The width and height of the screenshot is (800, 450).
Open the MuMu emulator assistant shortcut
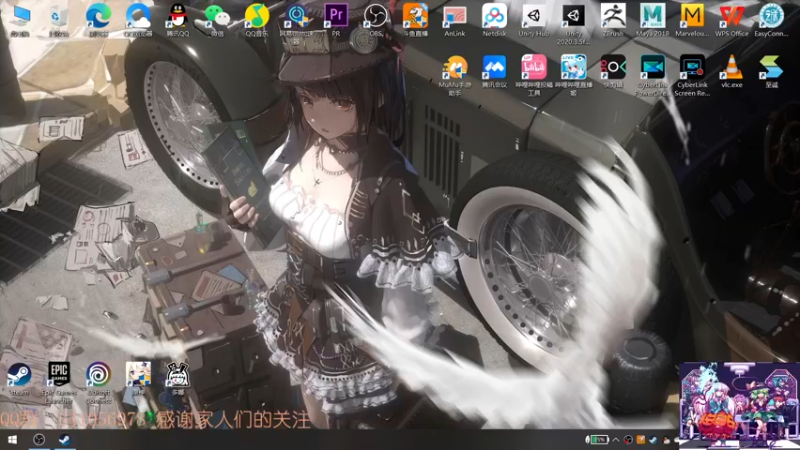click(455, 75)
